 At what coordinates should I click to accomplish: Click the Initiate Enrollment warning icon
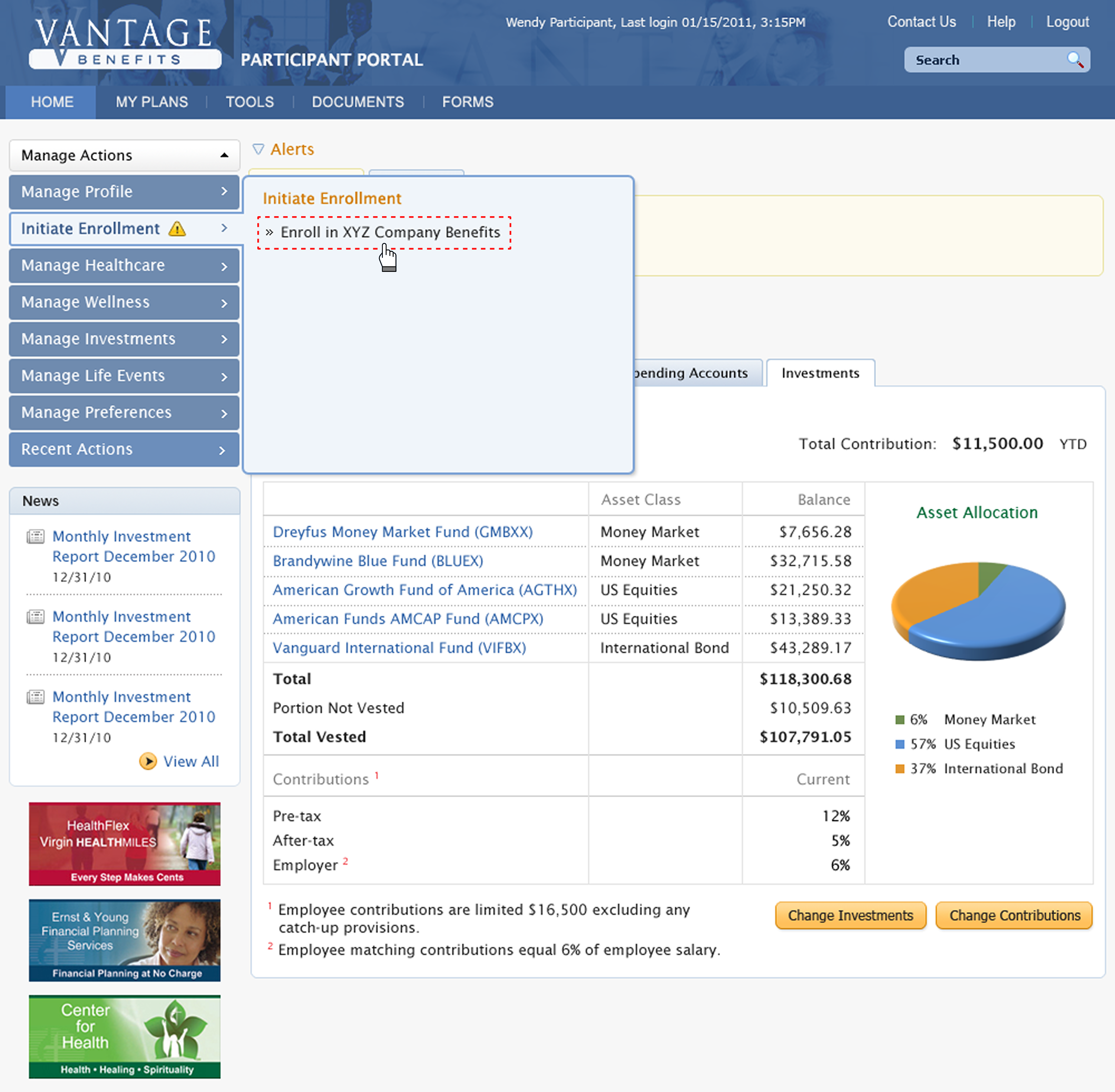click(x=177, y=229)
